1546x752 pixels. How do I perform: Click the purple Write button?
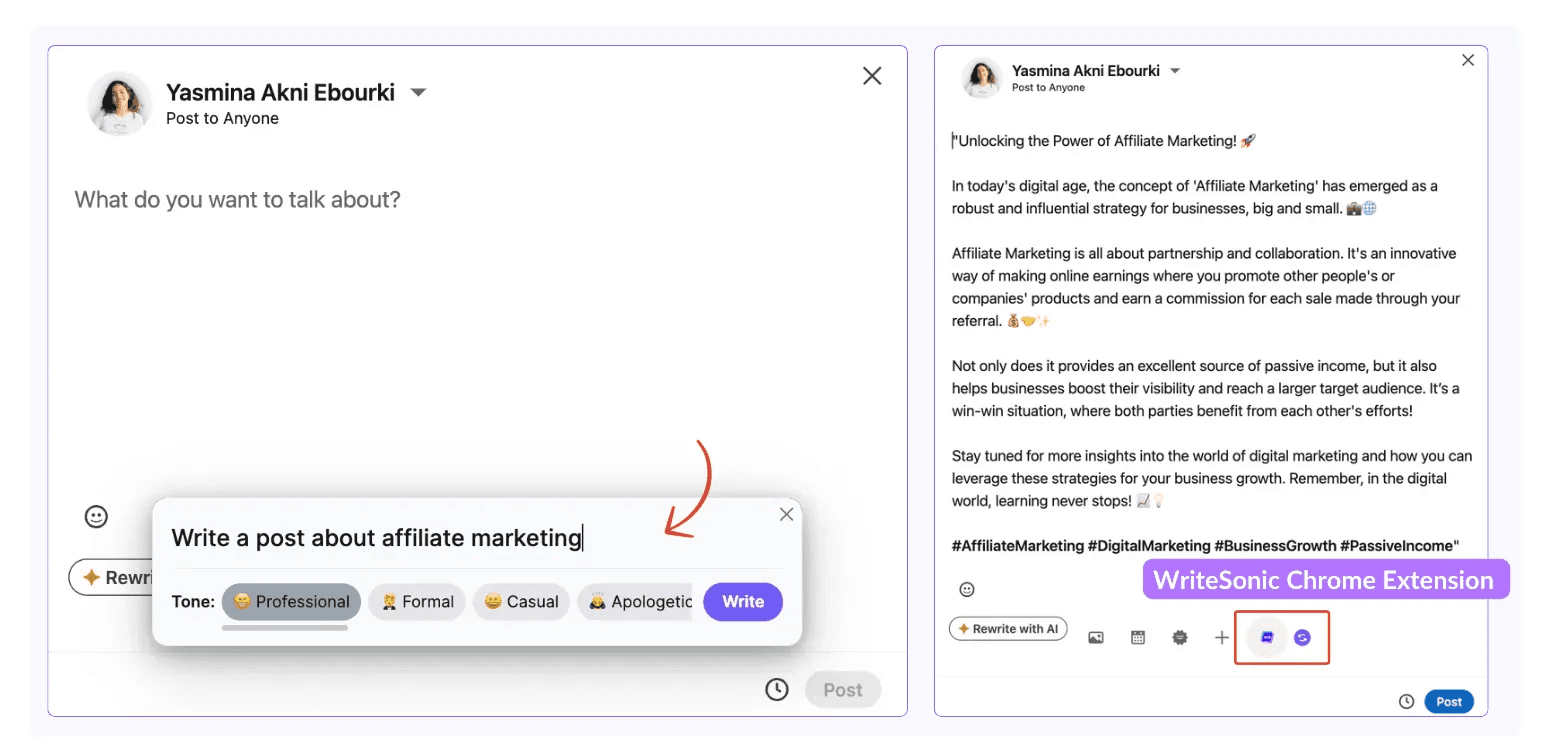point(743,602)
